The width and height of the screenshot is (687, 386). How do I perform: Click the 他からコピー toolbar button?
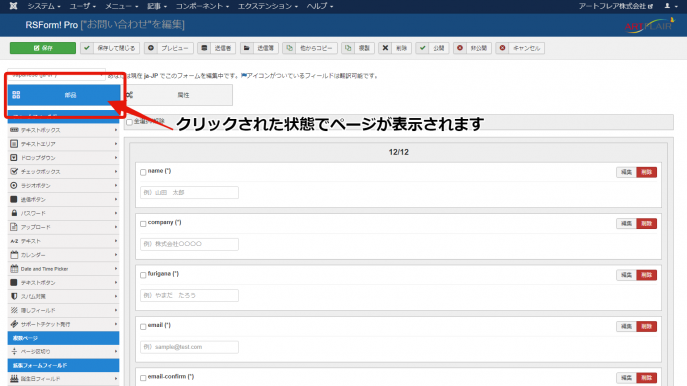point(310,48)
